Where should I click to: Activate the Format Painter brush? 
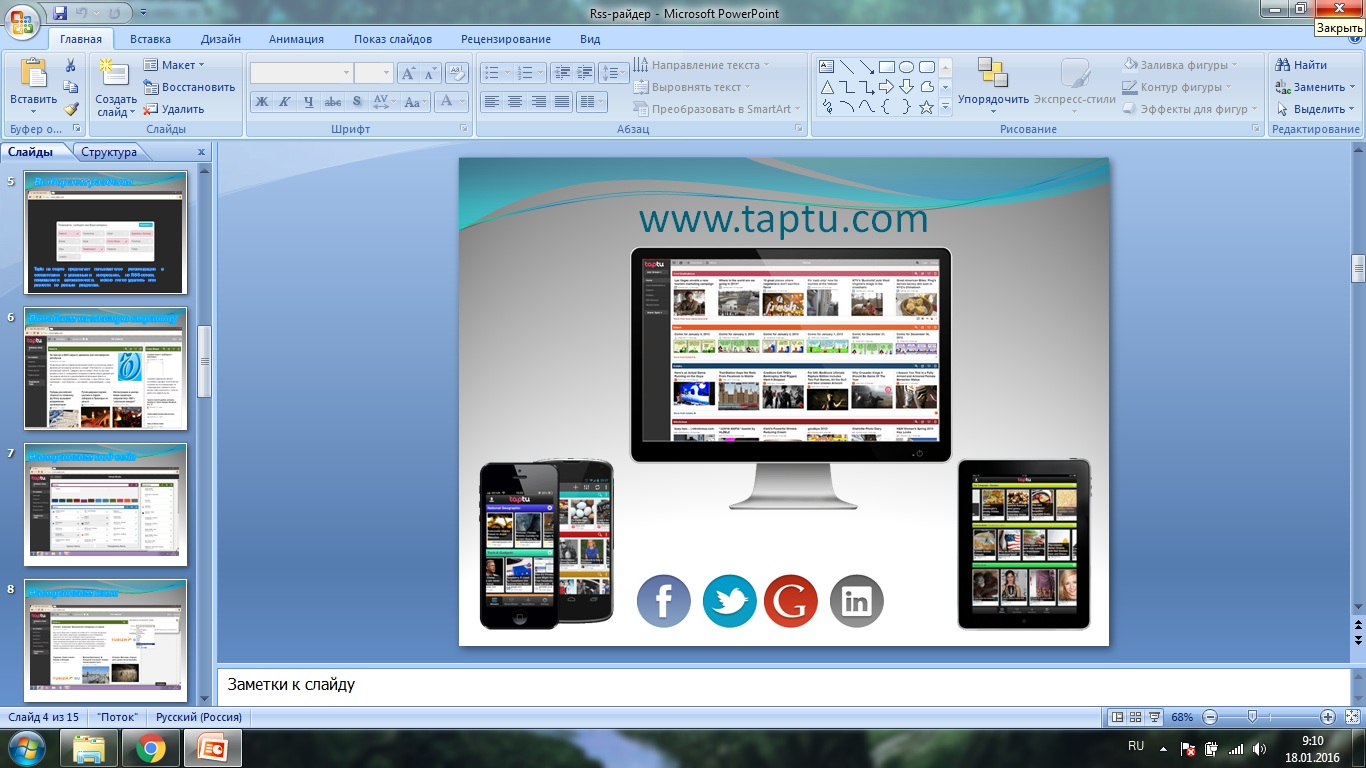(71, 109)
